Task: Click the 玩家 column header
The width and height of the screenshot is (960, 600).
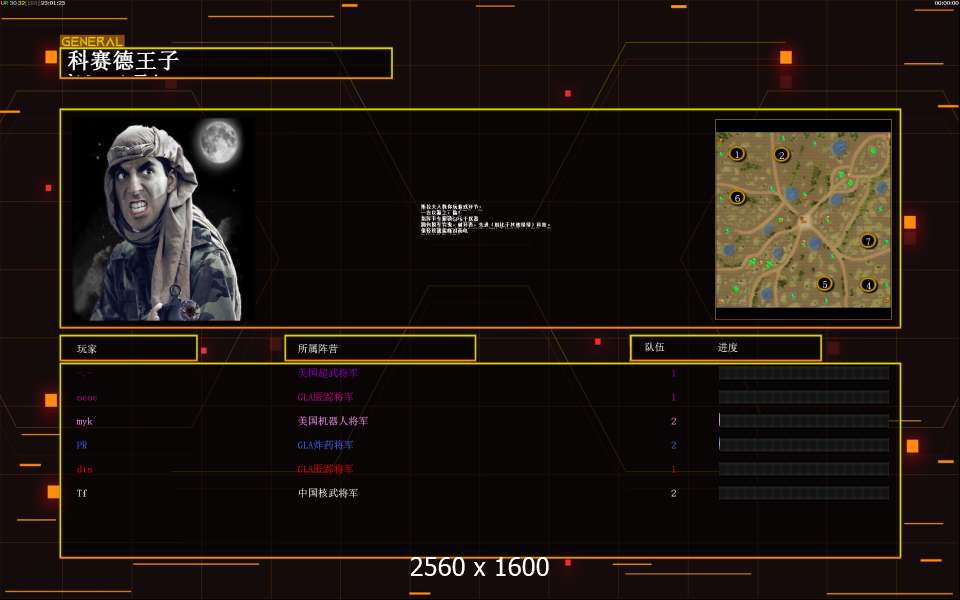Action: point(128,348)
